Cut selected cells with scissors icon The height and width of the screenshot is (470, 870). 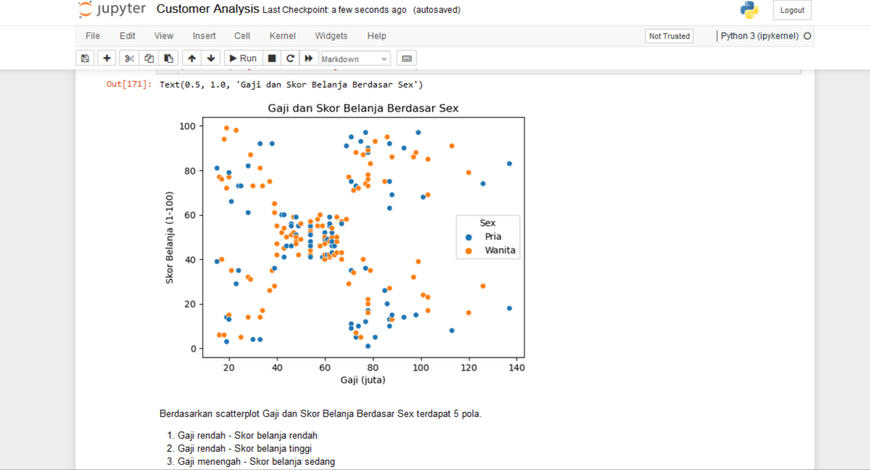[130, 59]
